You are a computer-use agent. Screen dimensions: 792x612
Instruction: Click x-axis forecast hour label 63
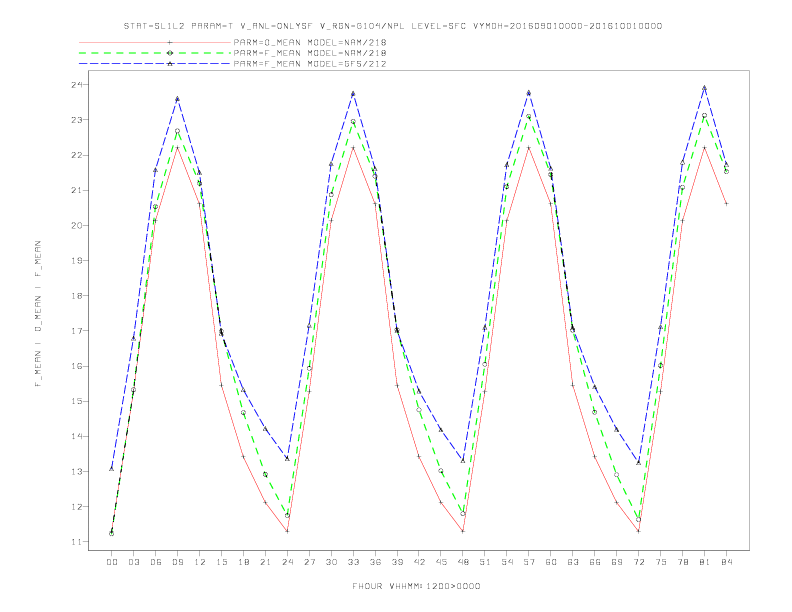(573, 562)
